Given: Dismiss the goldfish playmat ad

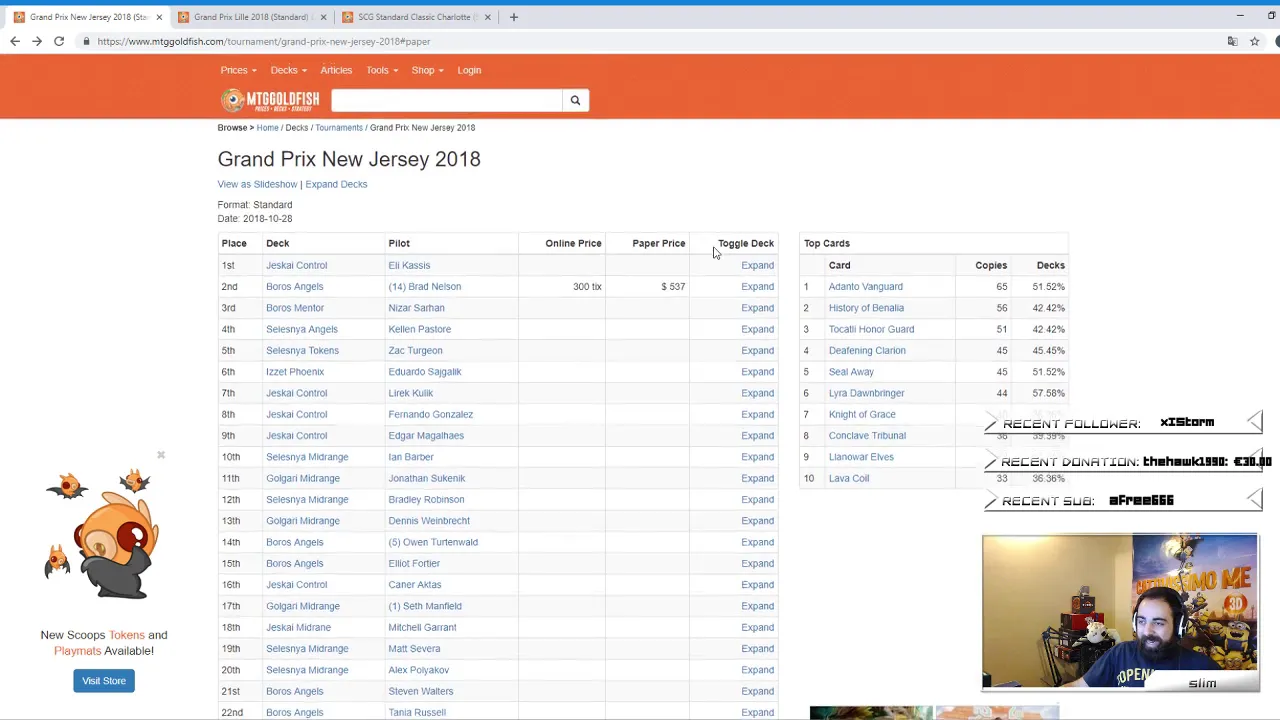Looking at the screenshot, I should click(160, 455).
